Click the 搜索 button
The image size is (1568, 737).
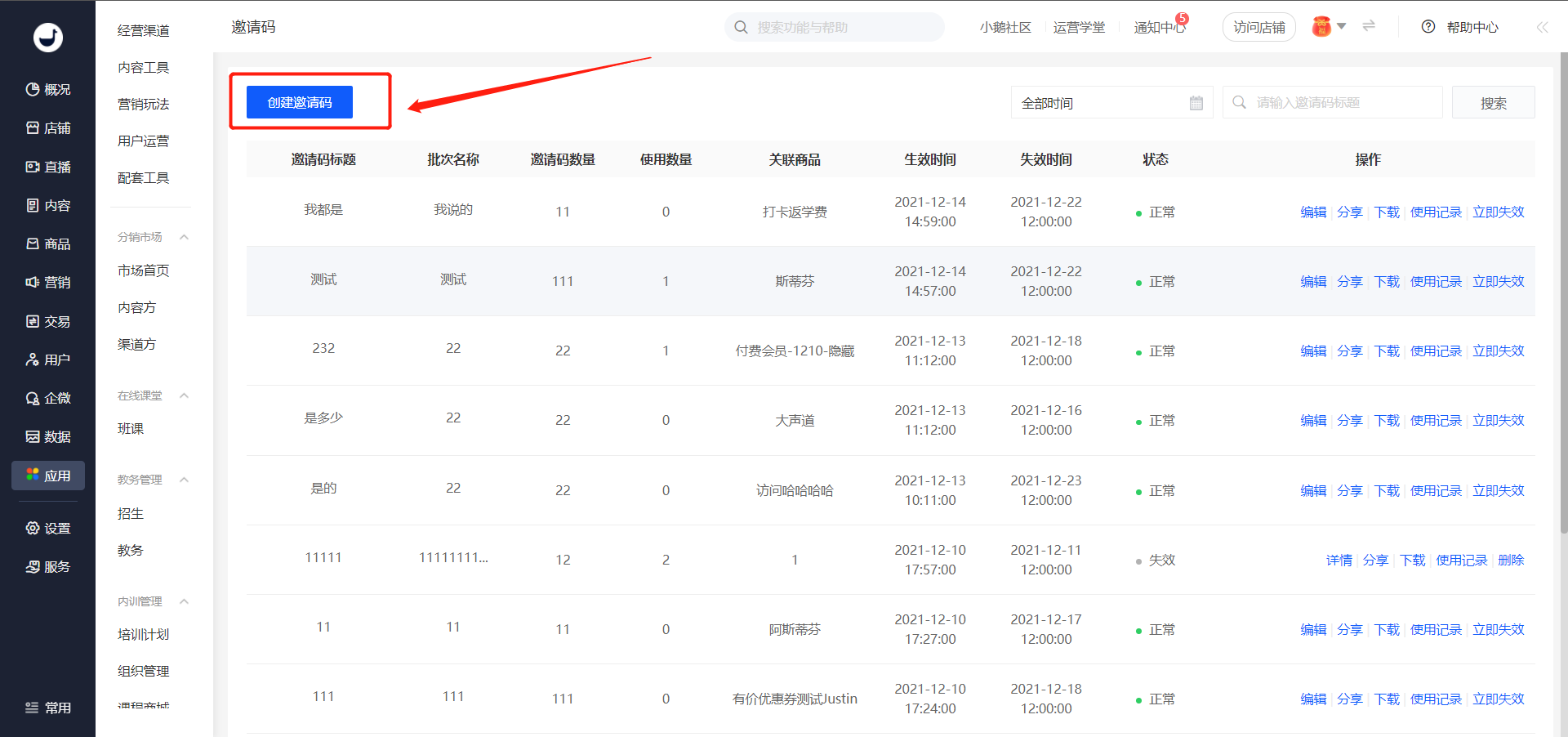(x=1493, y=103)
